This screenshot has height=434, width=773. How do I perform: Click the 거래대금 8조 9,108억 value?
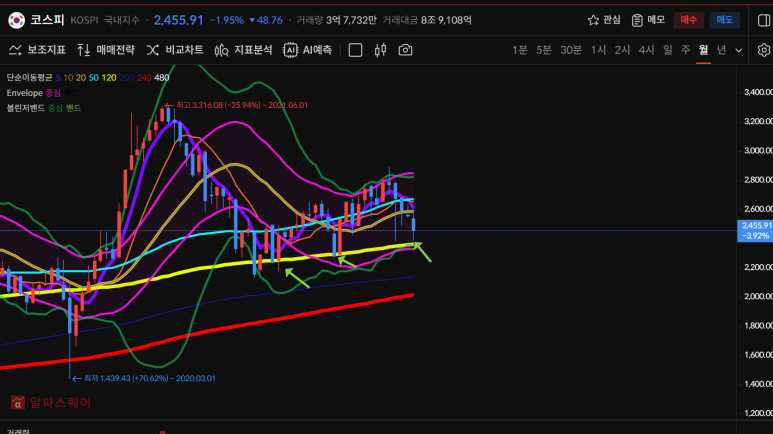427,20
